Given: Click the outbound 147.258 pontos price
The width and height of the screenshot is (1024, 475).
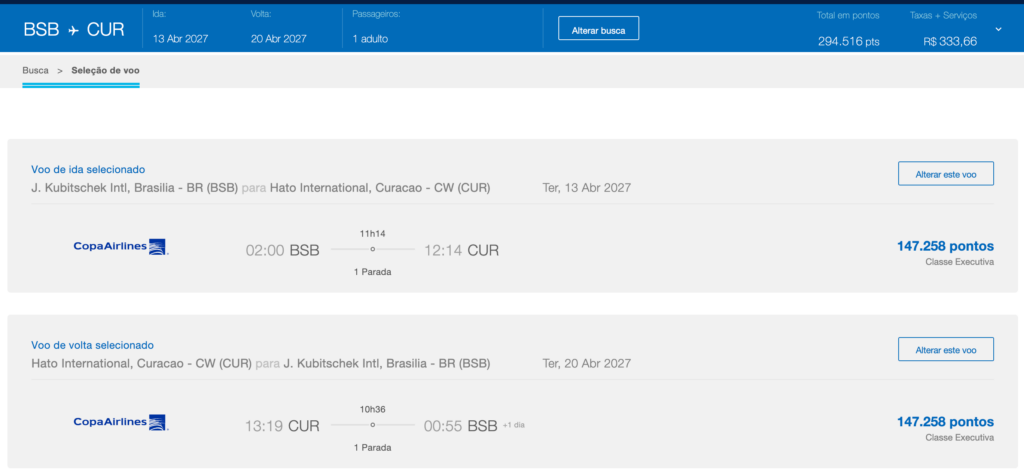Looking at the screenshot, I should [945, 246].
